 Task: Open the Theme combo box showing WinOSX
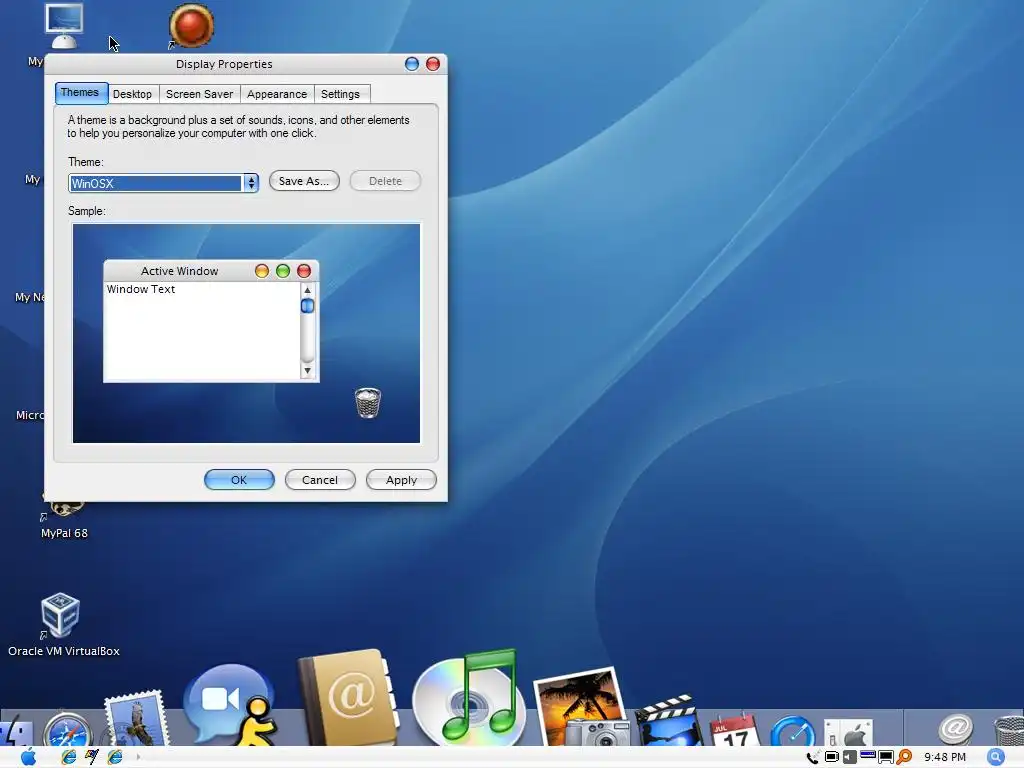tap(163, 183)
